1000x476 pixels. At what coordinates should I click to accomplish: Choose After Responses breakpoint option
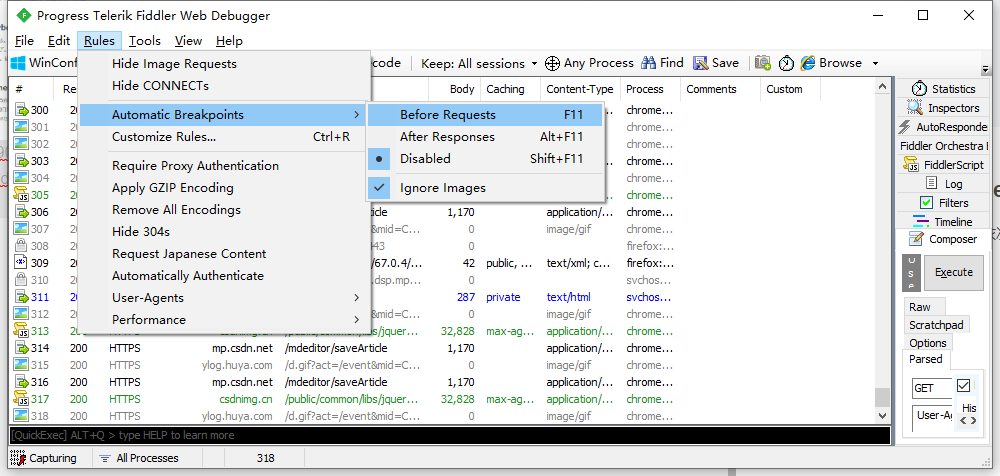pyautogui.click(x=486, y=137)
